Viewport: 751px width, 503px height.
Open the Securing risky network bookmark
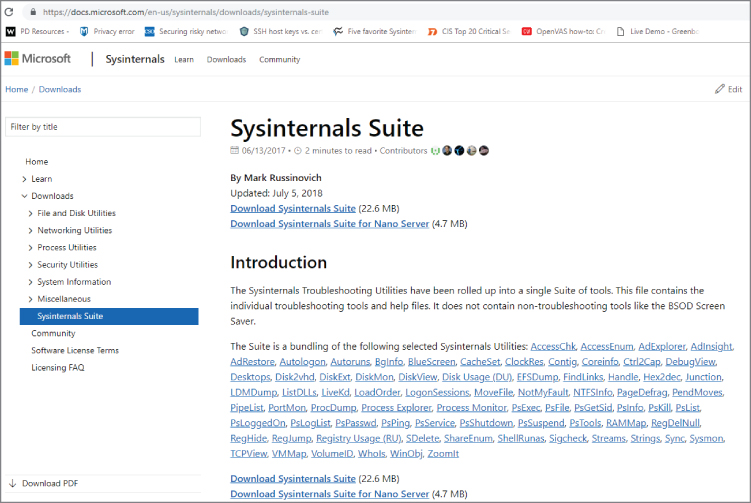186,31
